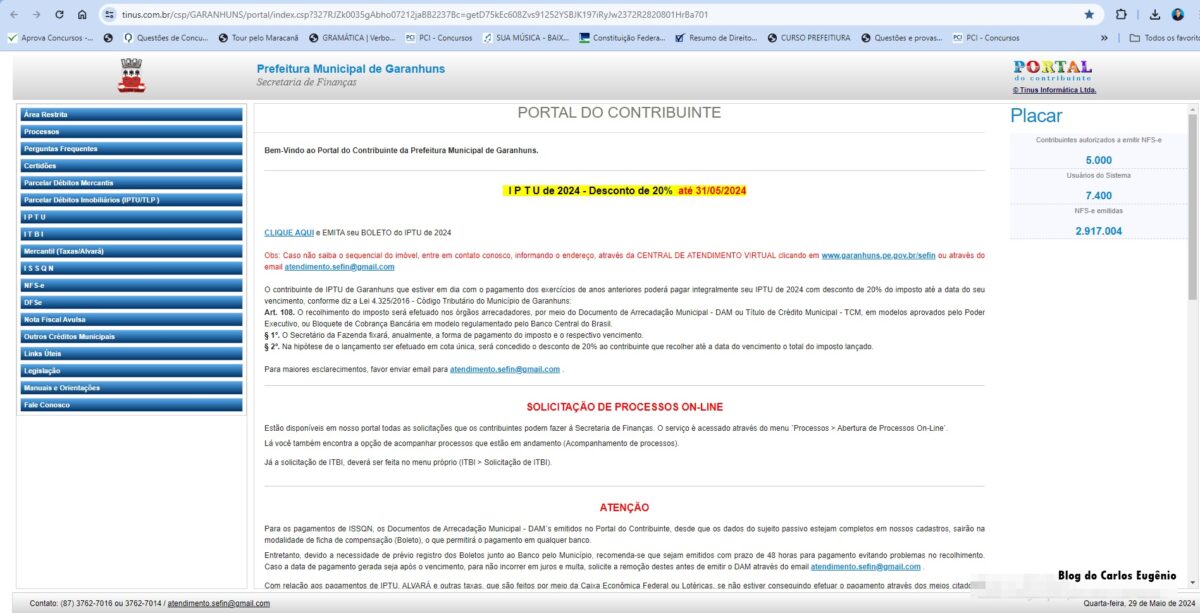The width and height of the screenshot is (1200, 613).
Task: Open Nota Fiscal Avulsa menu item
Action: 132,319
